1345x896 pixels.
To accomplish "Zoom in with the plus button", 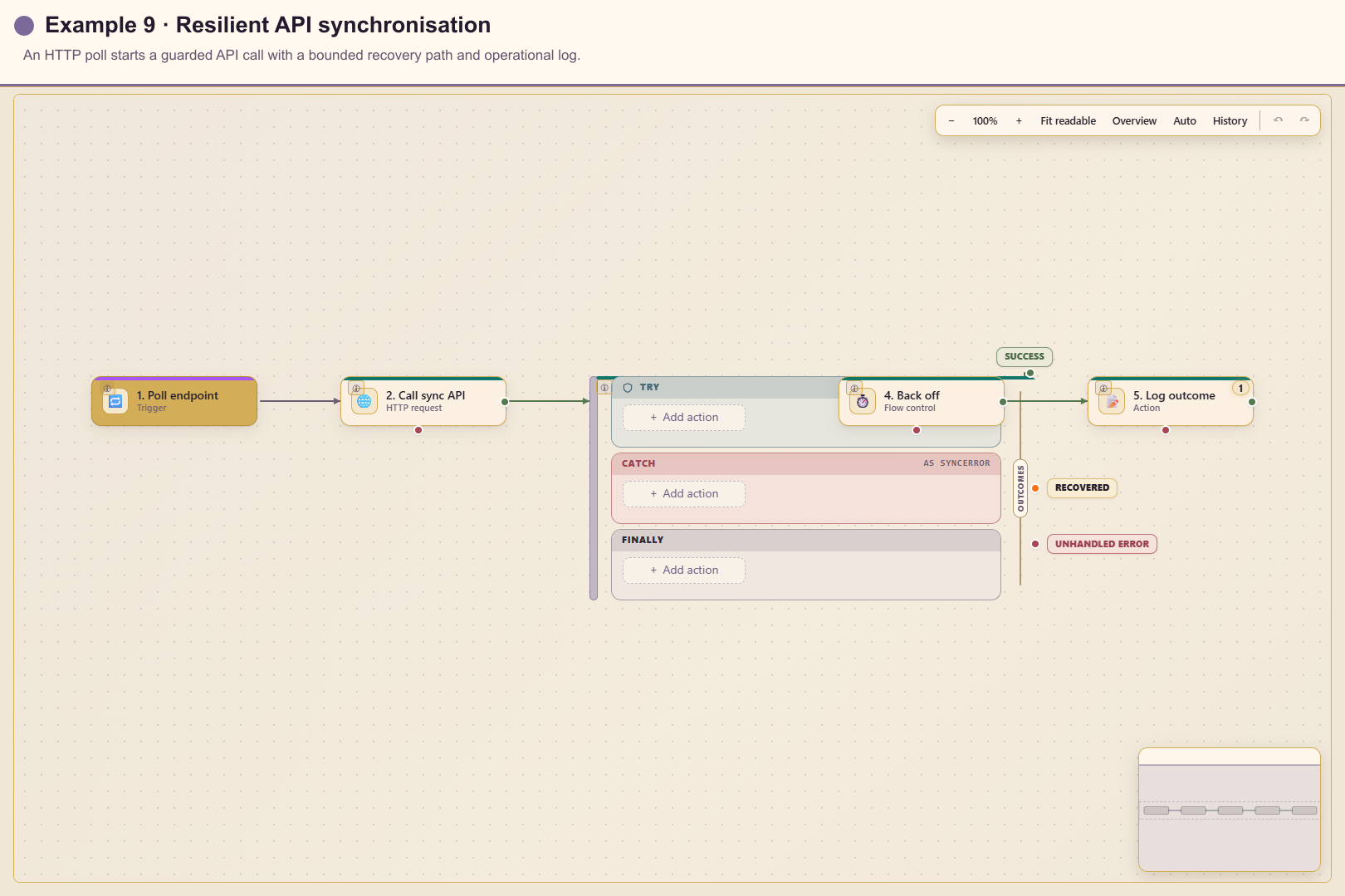I will click(x=1019, y=121).
